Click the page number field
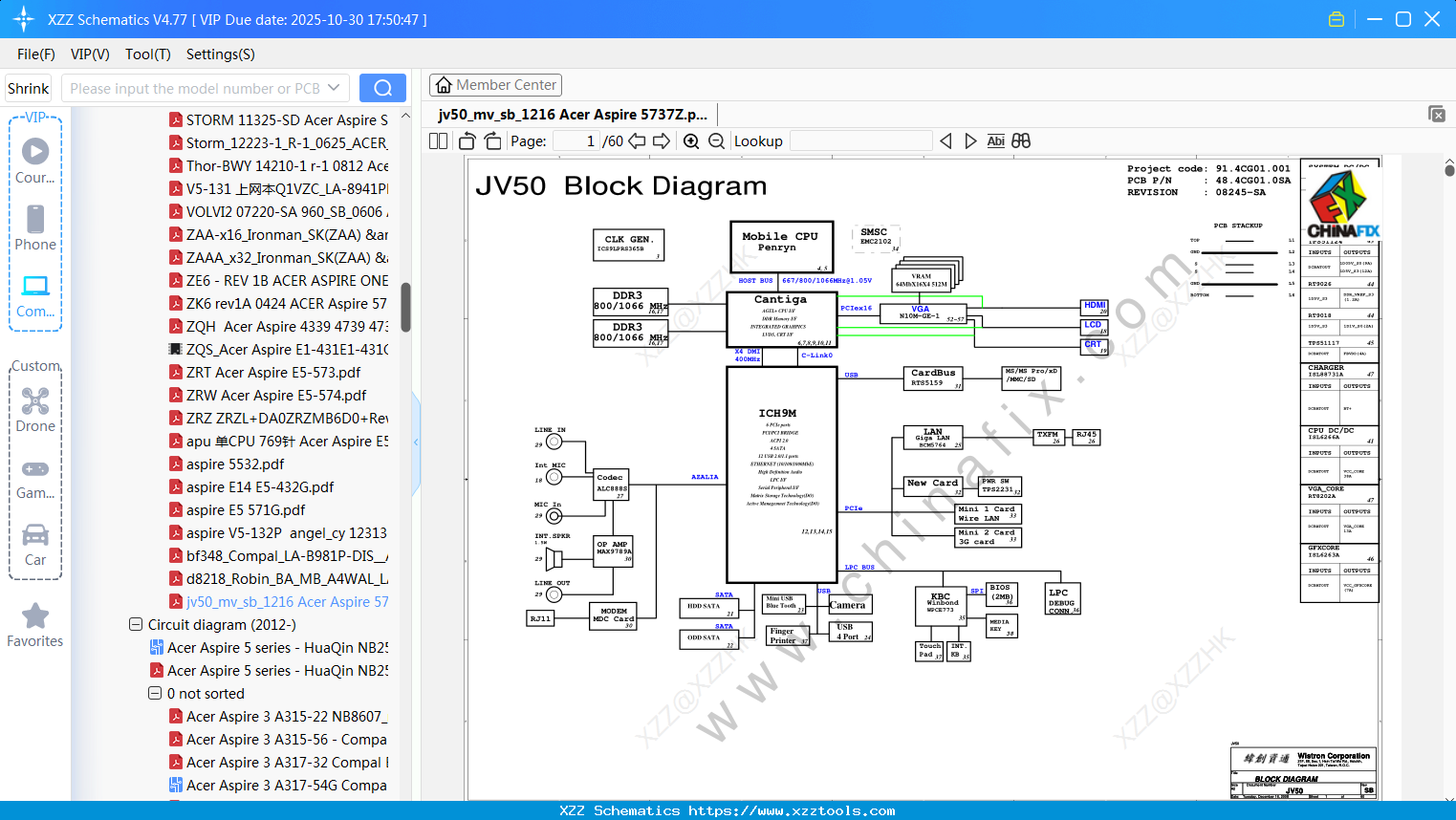The image size is (1456, 820). 576,141
